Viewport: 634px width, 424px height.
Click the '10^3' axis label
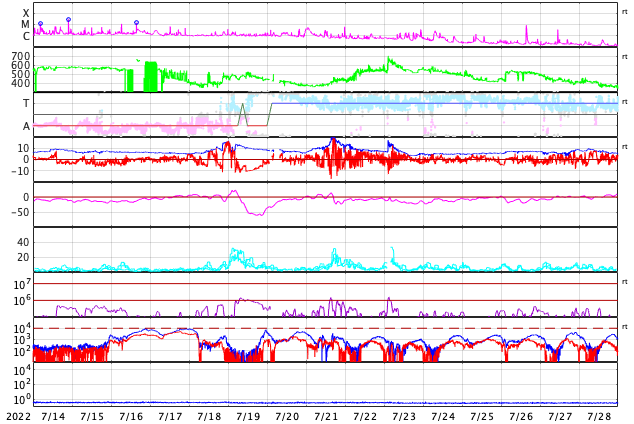(x=22, y=340)
